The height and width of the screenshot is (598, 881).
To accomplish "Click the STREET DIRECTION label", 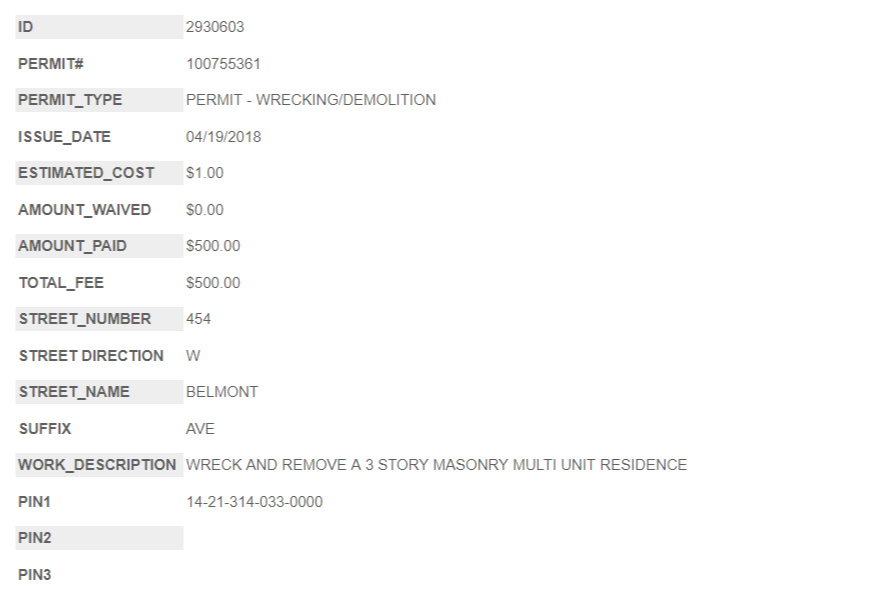I will point(91,356).
